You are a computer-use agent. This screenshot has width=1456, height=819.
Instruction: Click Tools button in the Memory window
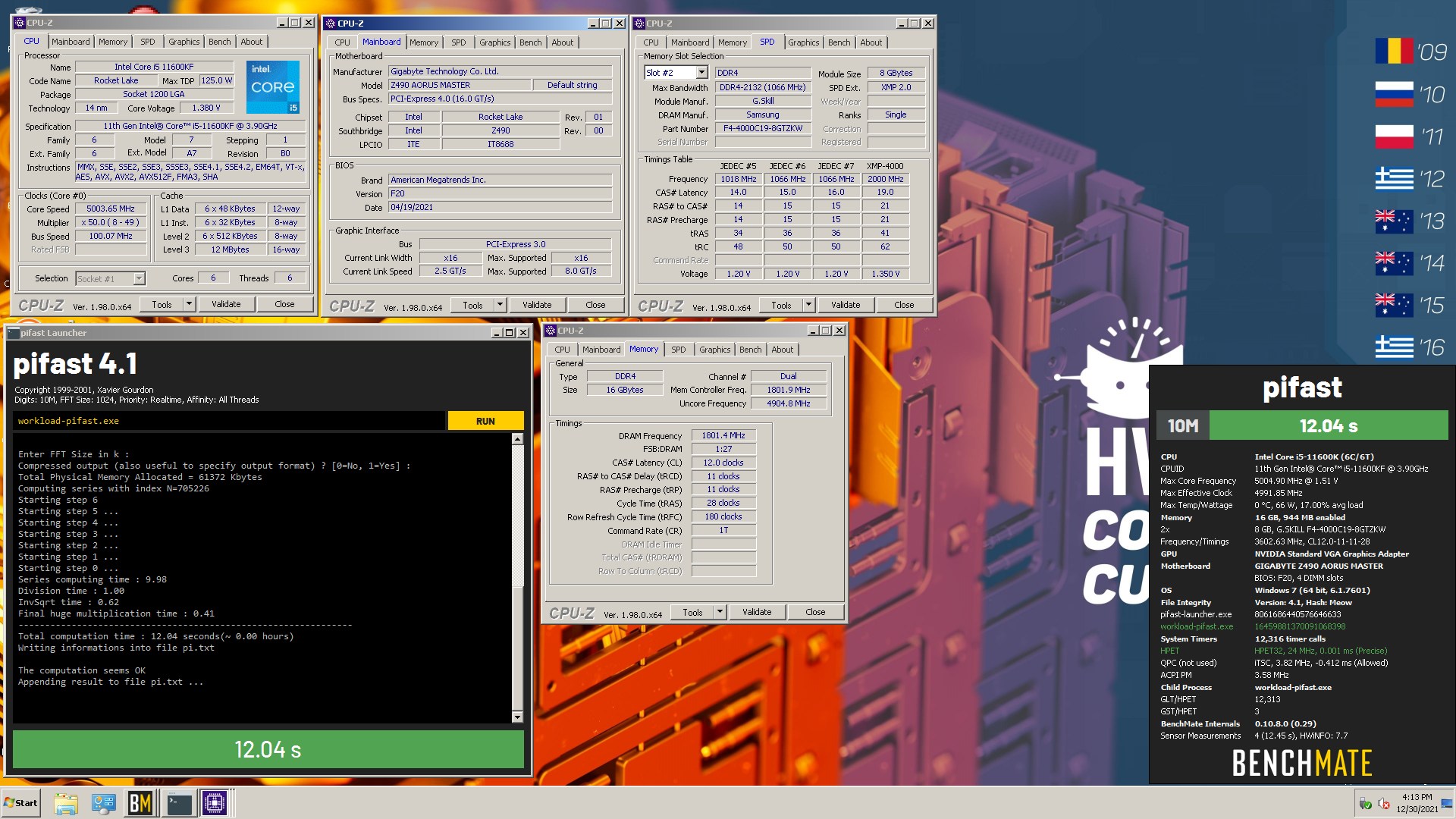click(x=692, y=612)
